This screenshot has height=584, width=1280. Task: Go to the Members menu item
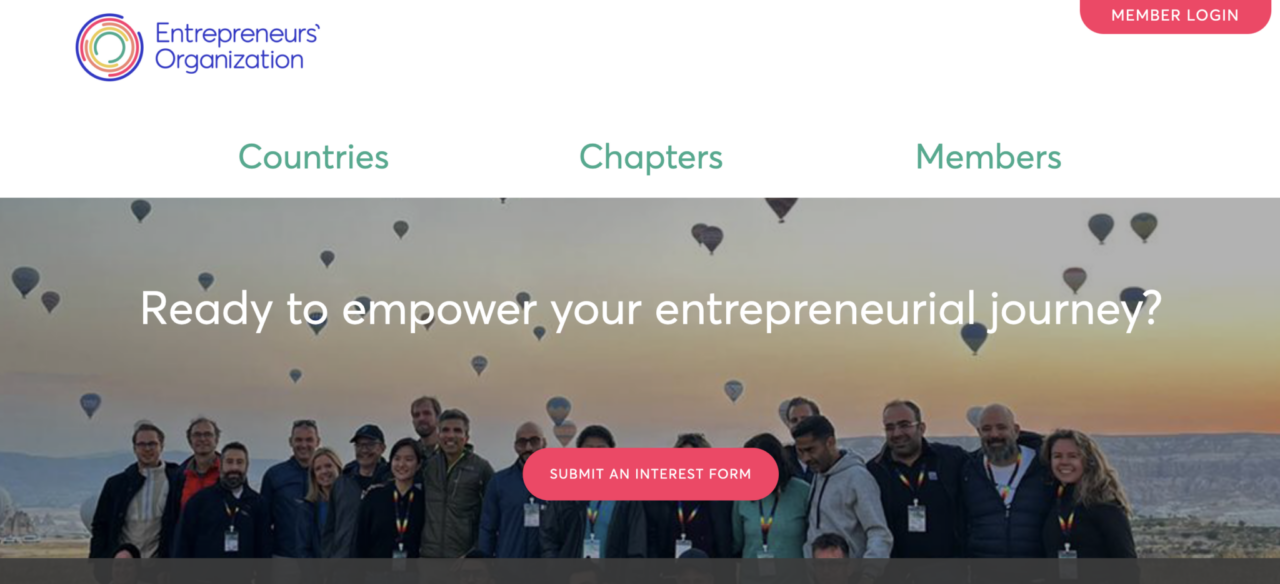click(988, 157)
